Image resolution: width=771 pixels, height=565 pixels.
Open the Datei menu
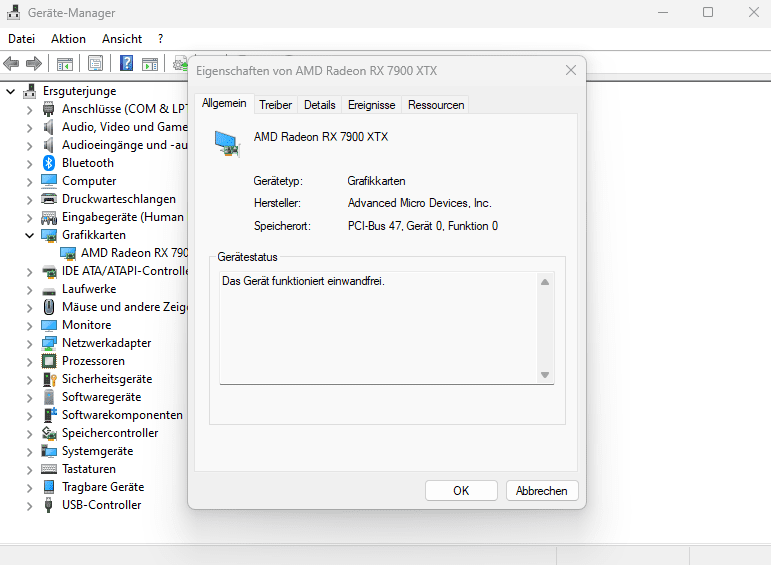tap(22, 39)
